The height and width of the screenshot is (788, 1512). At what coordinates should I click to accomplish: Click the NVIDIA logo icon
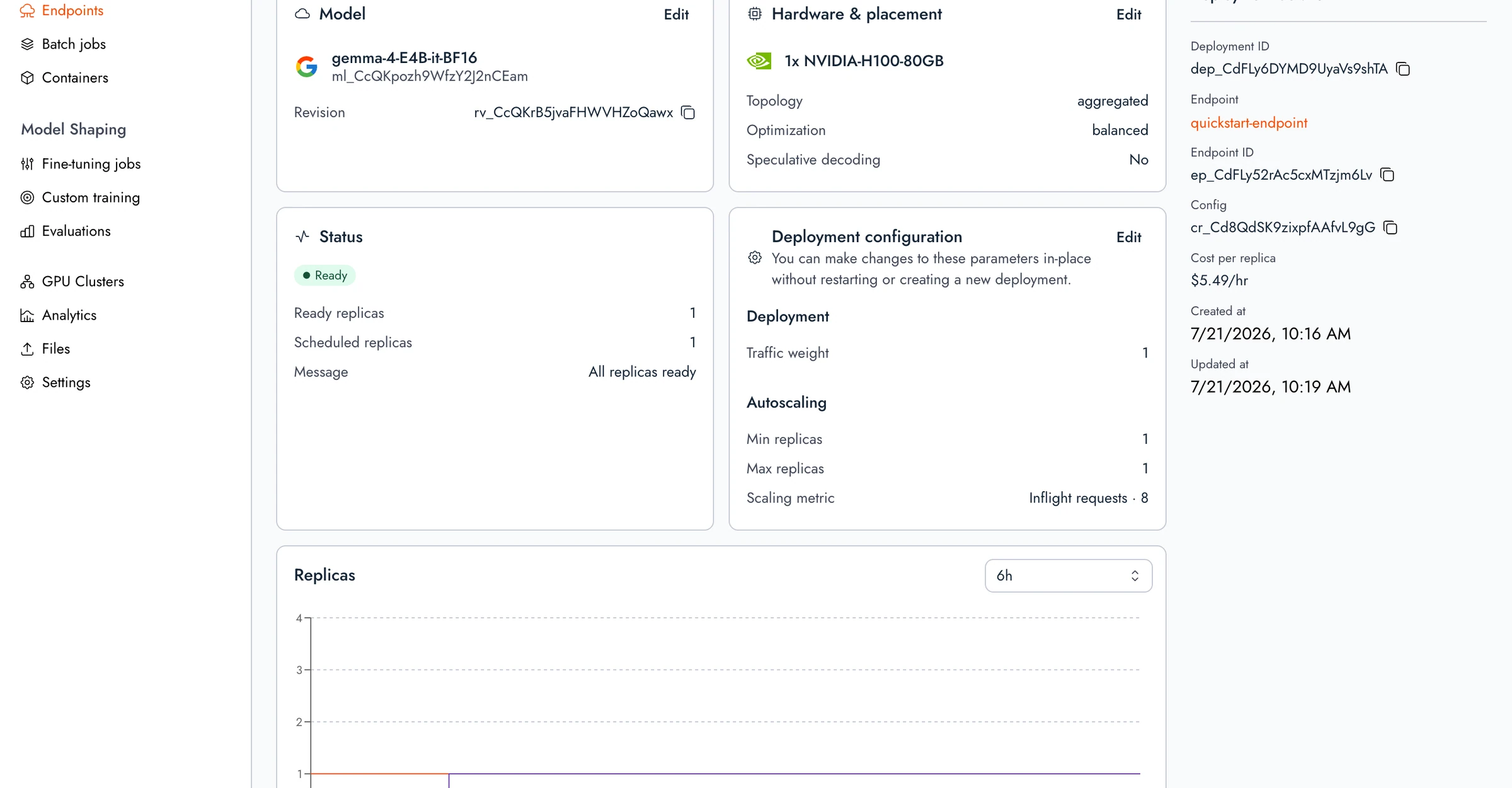[759, 61]
